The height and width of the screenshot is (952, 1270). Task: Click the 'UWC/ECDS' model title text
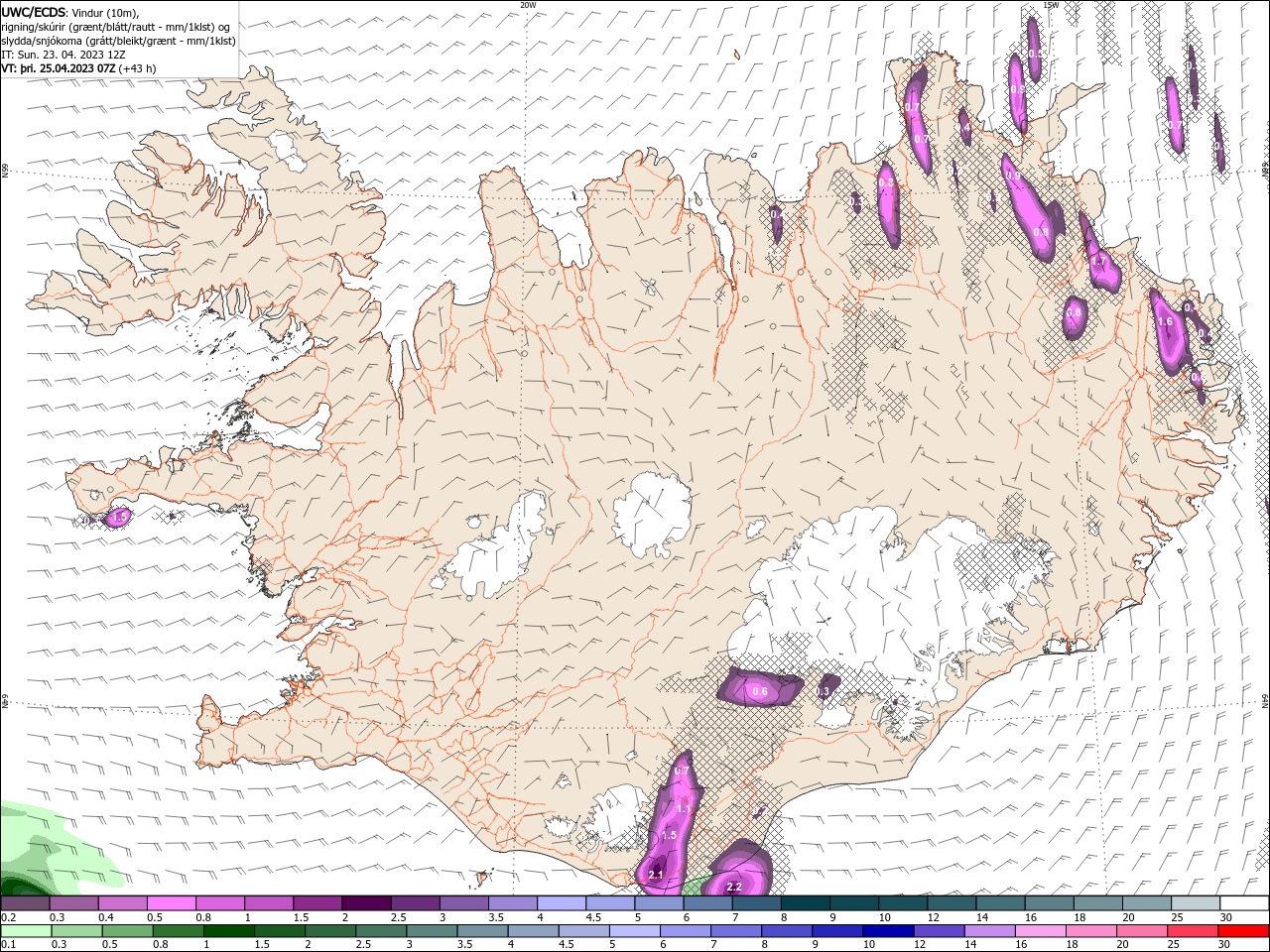pos(34,12)
